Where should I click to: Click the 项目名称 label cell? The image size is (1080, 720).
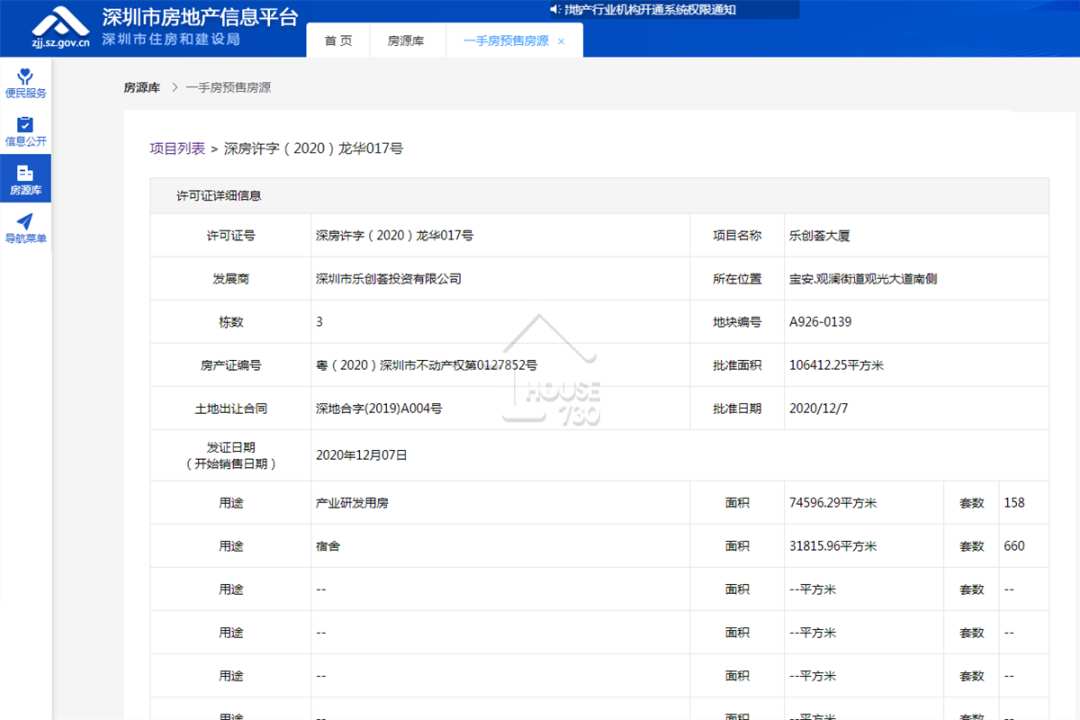click(737, 236)
